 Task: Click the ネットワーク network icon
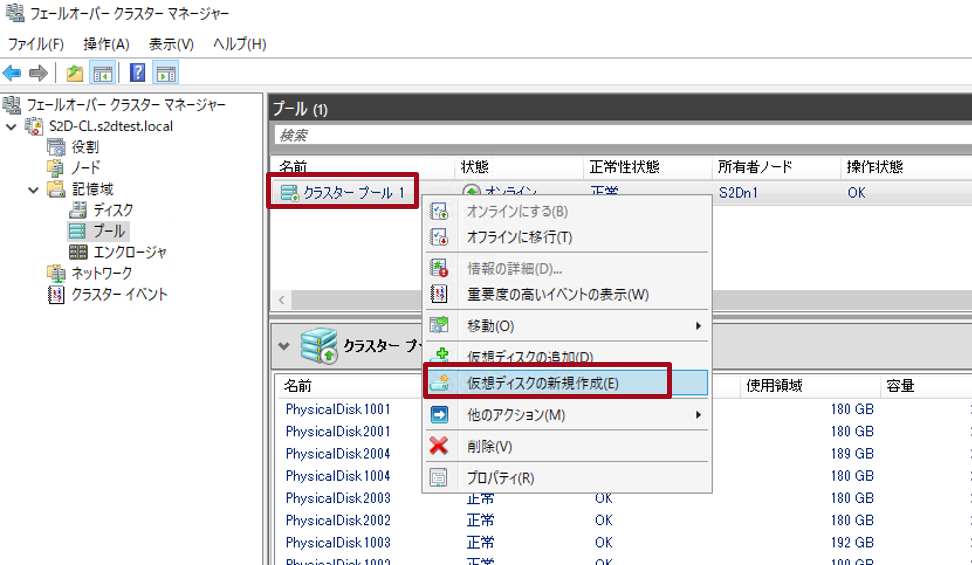click(56, 273)
